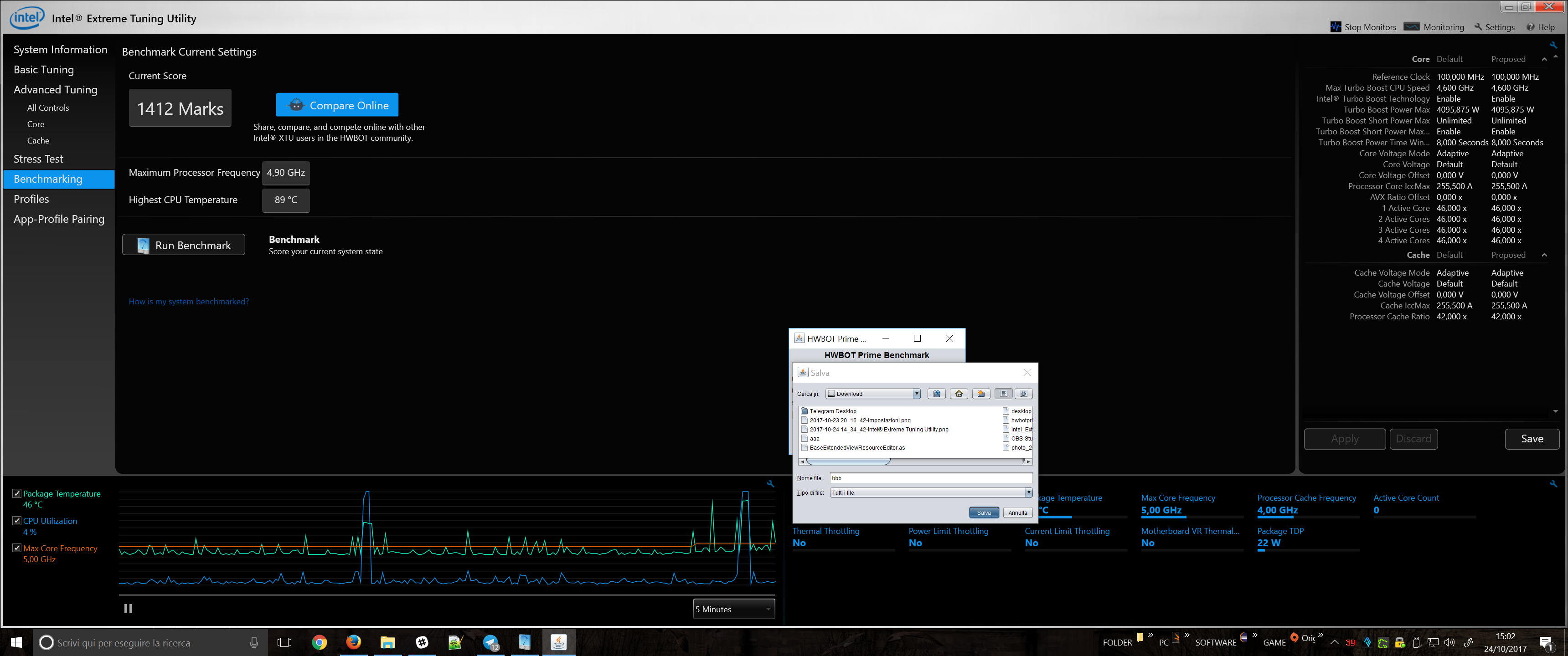Expand the SOFTWARE taskbar toolbar chevron
Viewport: 1568px width, 656px height.
click(x=1254, y=635)
